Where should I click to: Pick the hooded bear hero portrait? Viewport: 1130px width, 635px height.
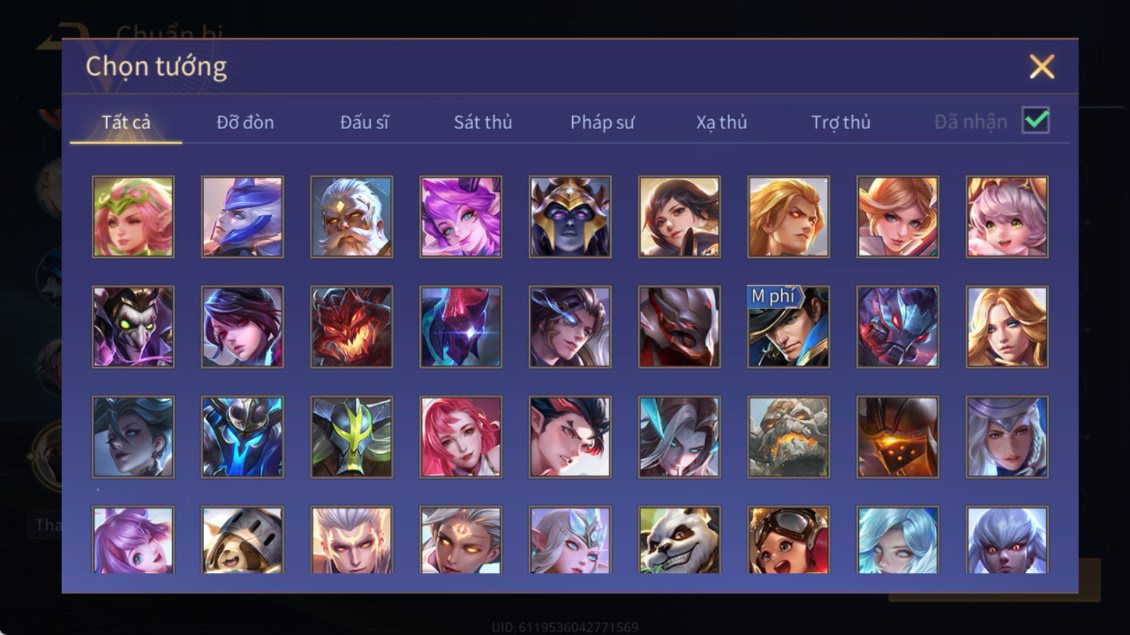click(242, 540)
